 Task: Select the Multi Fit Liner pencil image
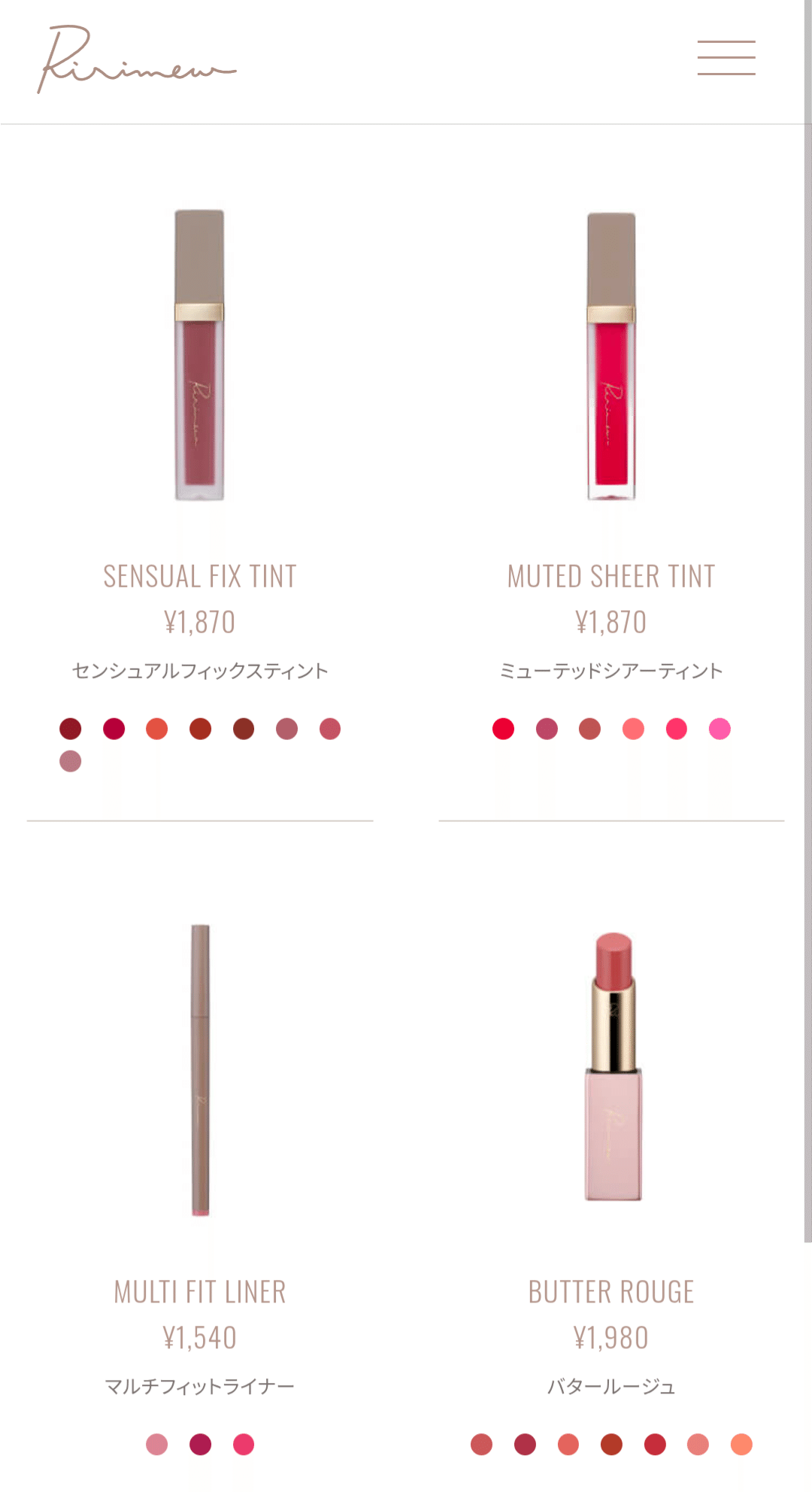pyautogui.click(x=200, y=1070)
